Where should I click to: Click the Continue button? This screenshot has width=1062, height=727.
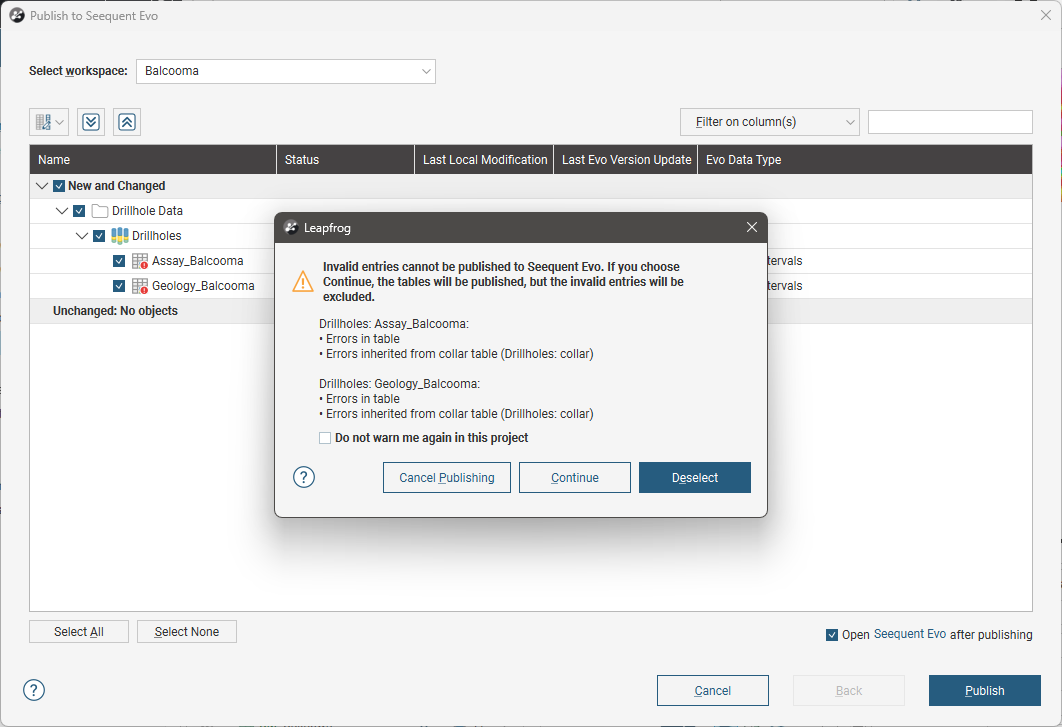[x=575, y=478]
